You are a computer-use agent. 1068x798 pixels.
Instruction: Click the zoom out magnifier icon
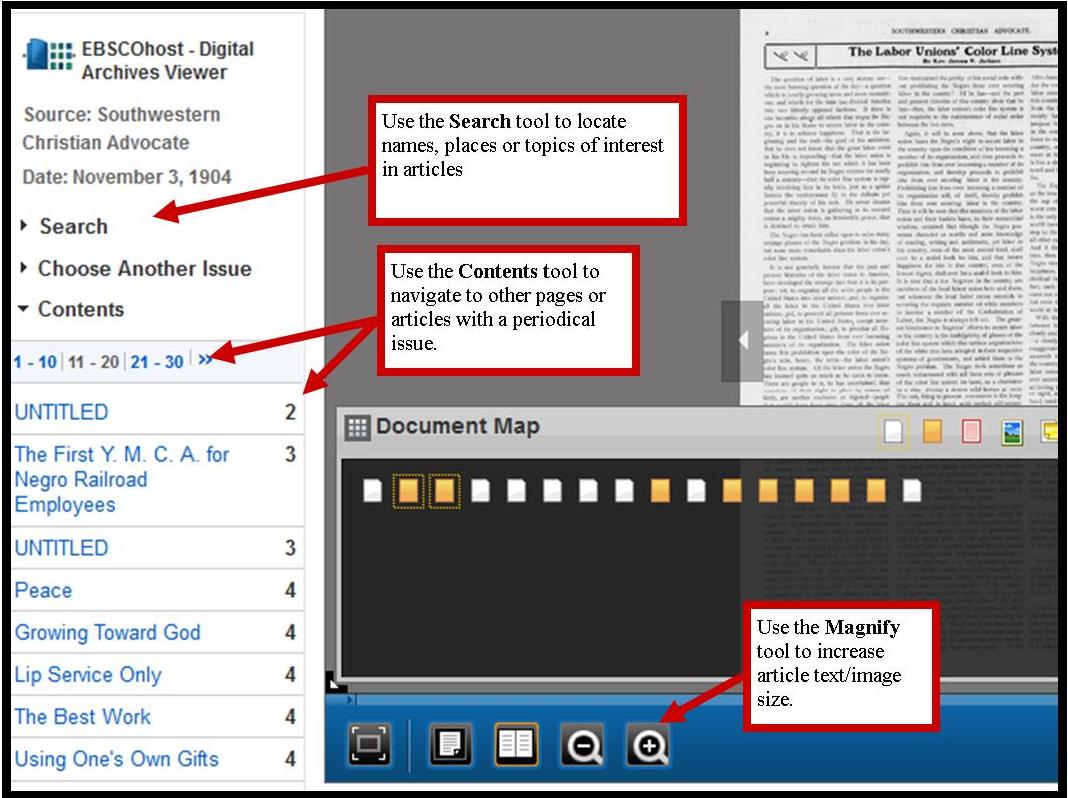[x=582, y=744]
